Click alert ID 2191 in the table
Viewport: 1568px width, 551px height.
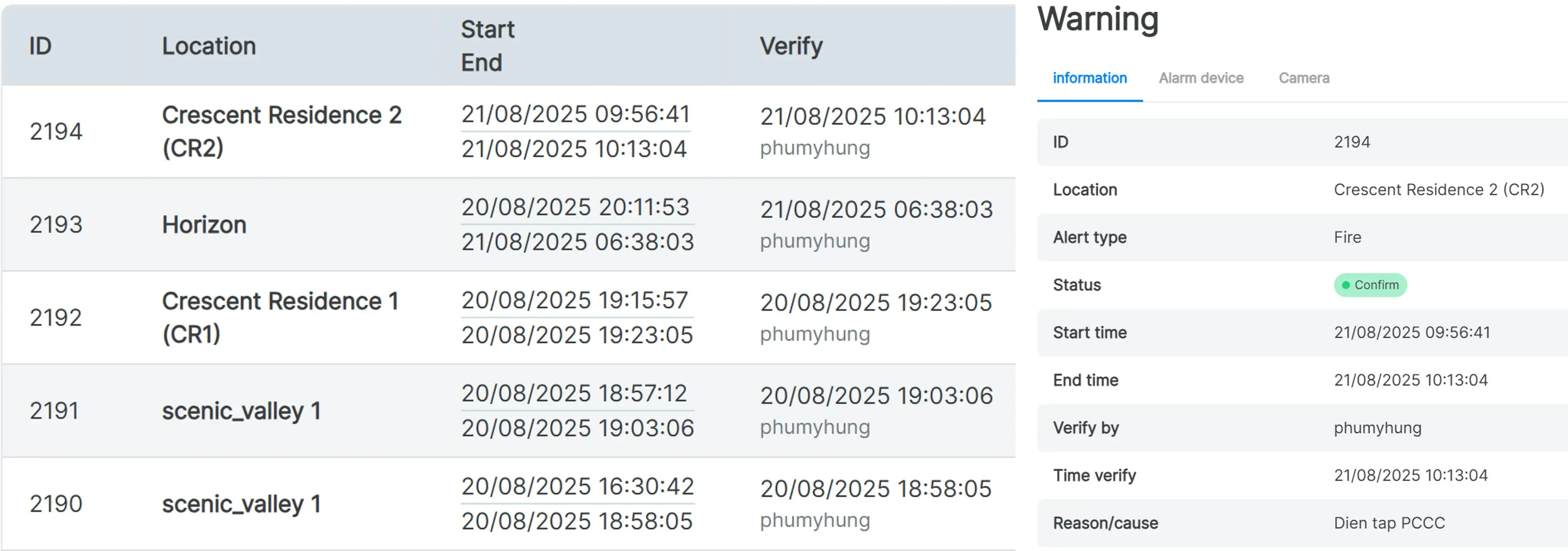click(x=54, y=410)
